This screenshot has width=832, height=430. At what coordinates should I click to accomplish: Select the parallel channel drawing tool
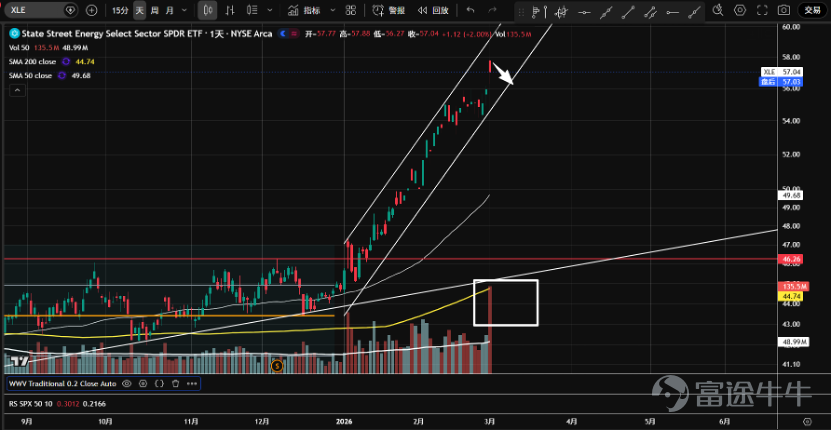point(651,12)
